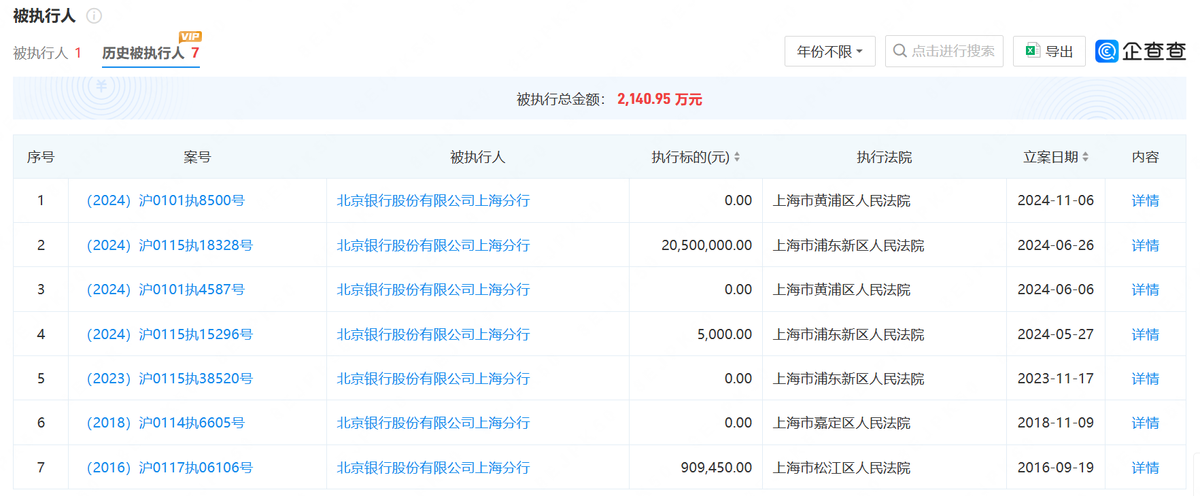Image resolution: width=1200 pixels, height=496 pixels.
Task: Click the 导出 export button
Action: (1049, 51)
